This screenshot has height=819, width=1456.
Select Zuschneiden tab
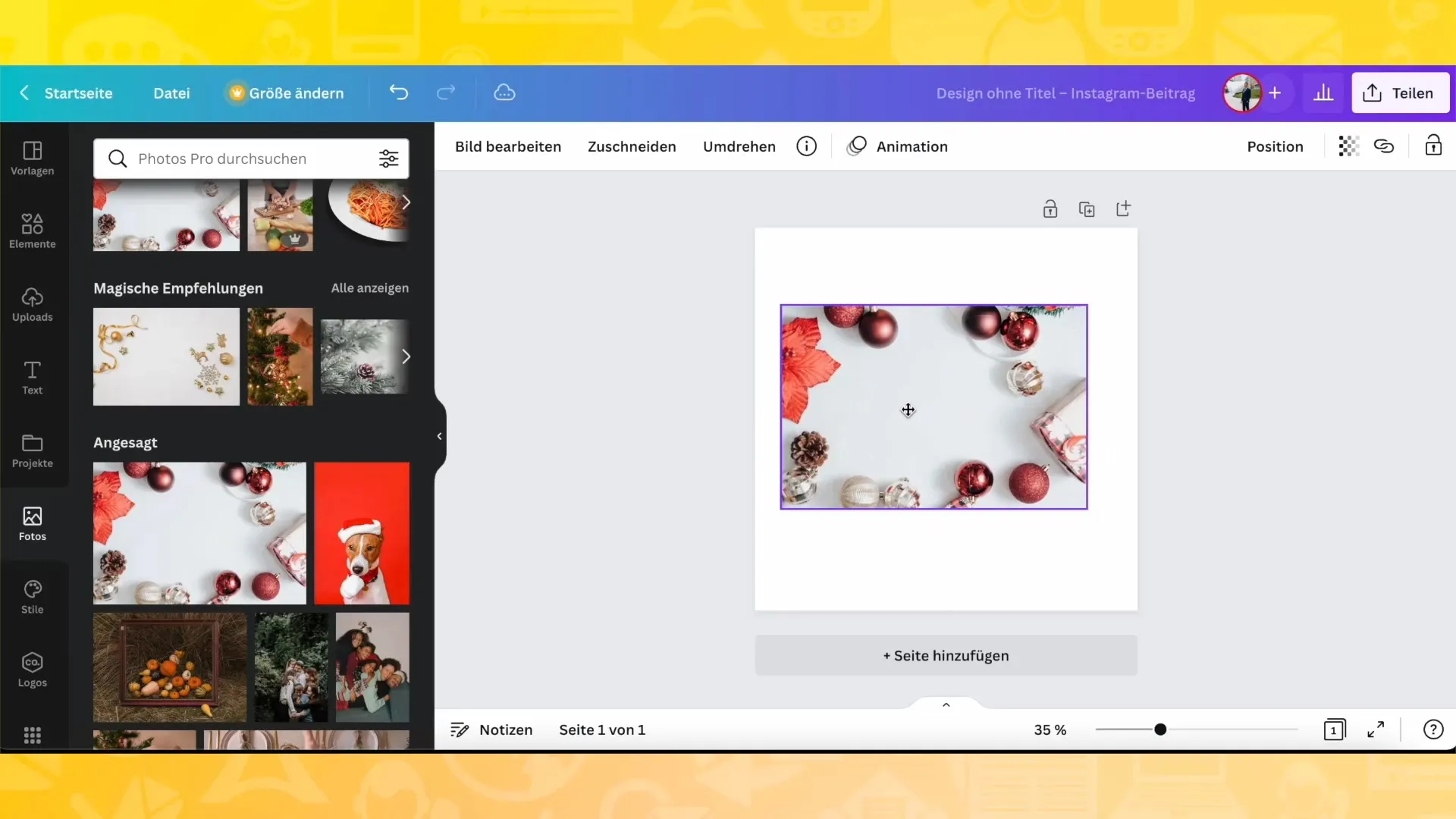click(x=632, y=146)
